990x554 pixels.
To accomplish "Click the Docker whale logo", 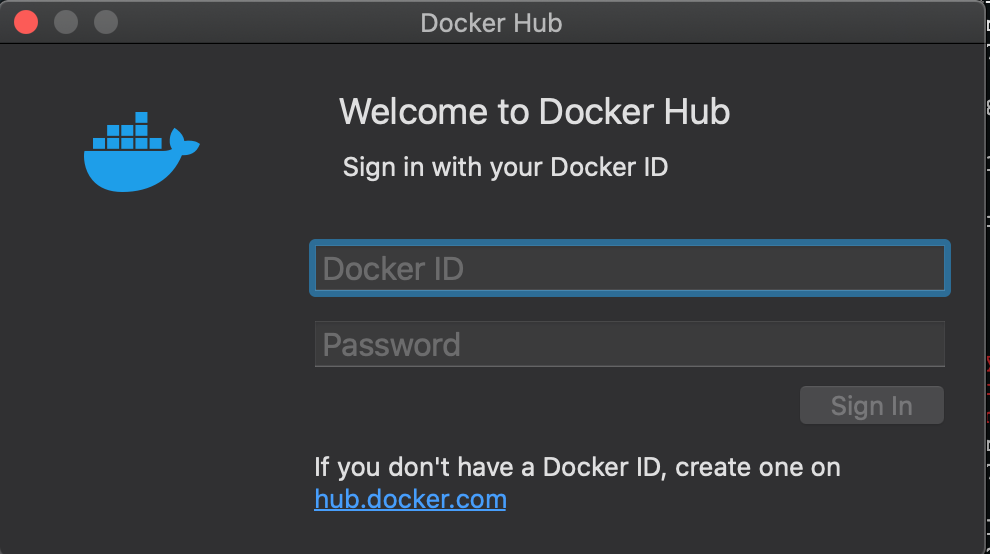I will point(141,152).
